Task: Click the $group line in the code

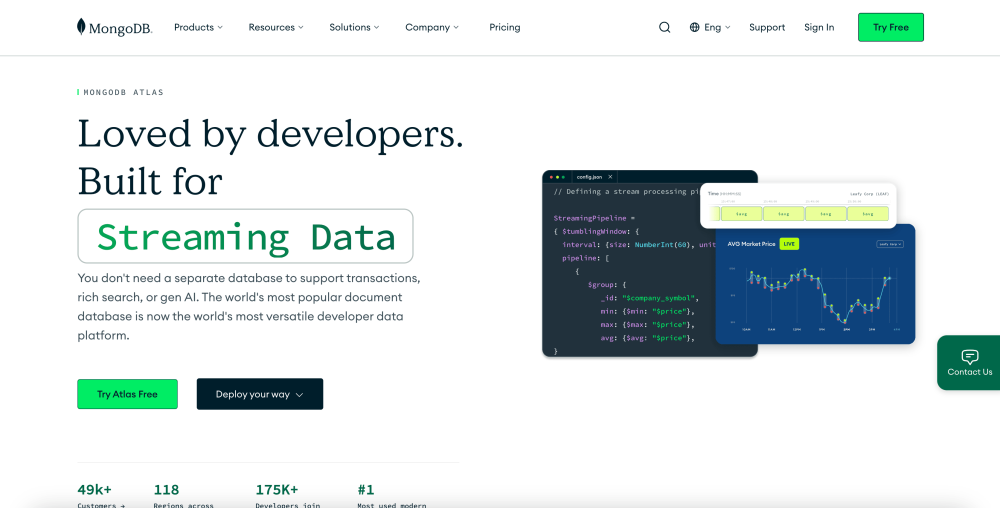Action: pyautogui.click(x=607, y=285)
